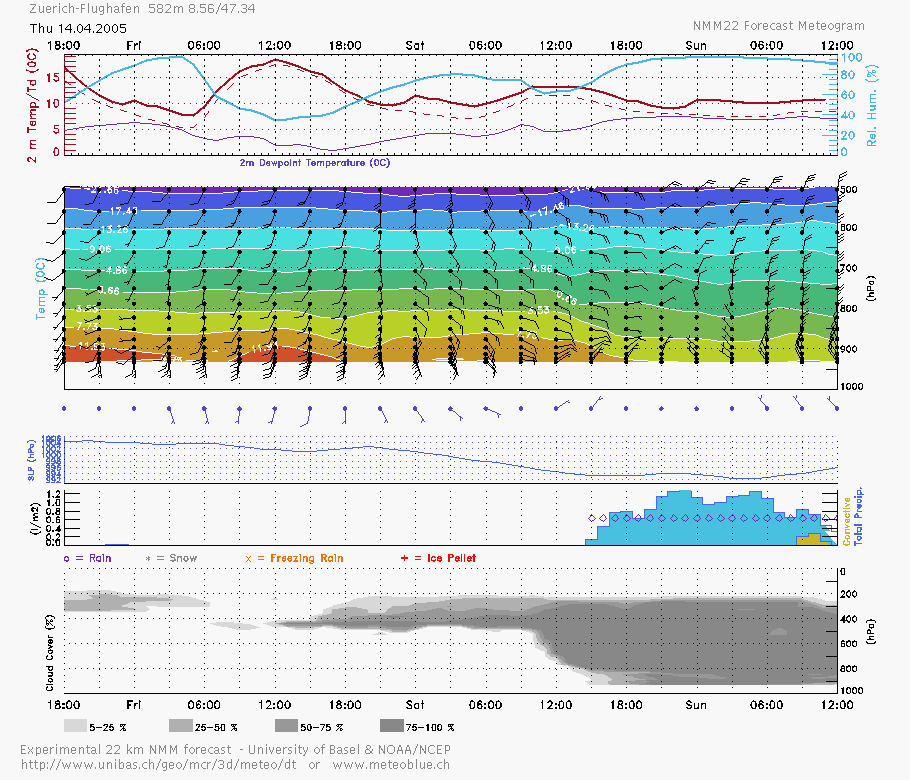Open the www.meteoblue.ch link

[x=391, y=765]
